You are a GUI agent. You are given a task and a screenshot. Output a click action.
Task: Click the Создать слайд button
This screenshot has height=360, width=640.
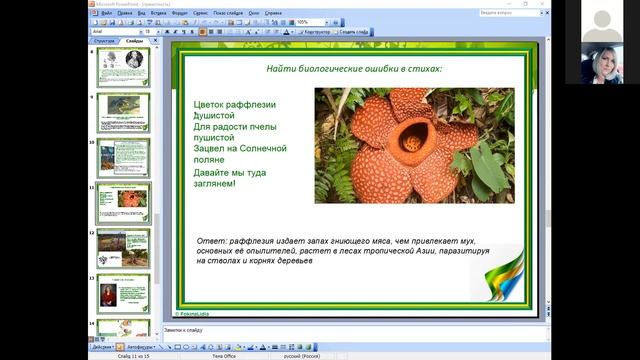click(351, 32)
